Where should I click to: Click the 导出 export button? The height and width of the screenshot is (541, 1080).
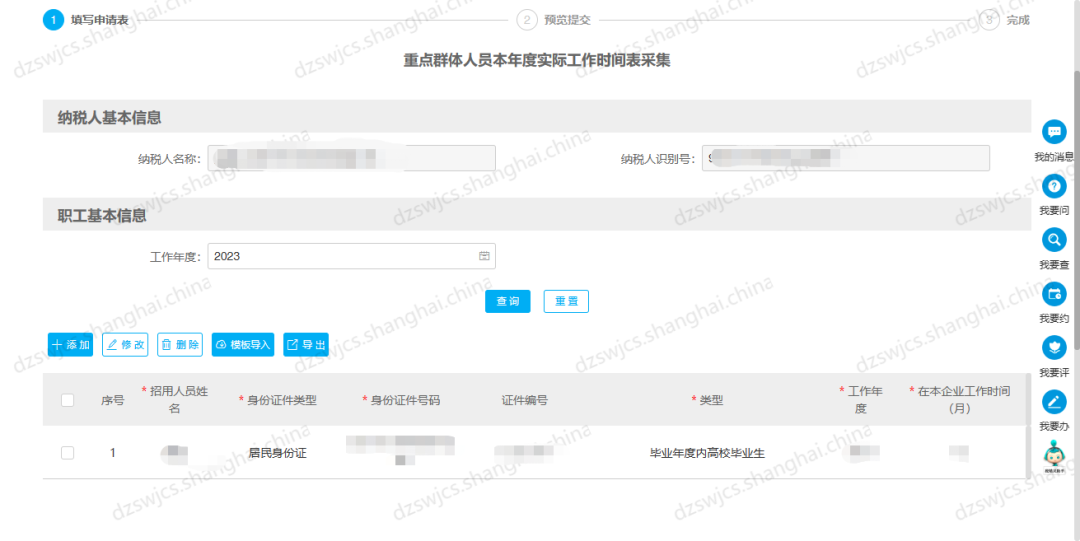point(306,345)
